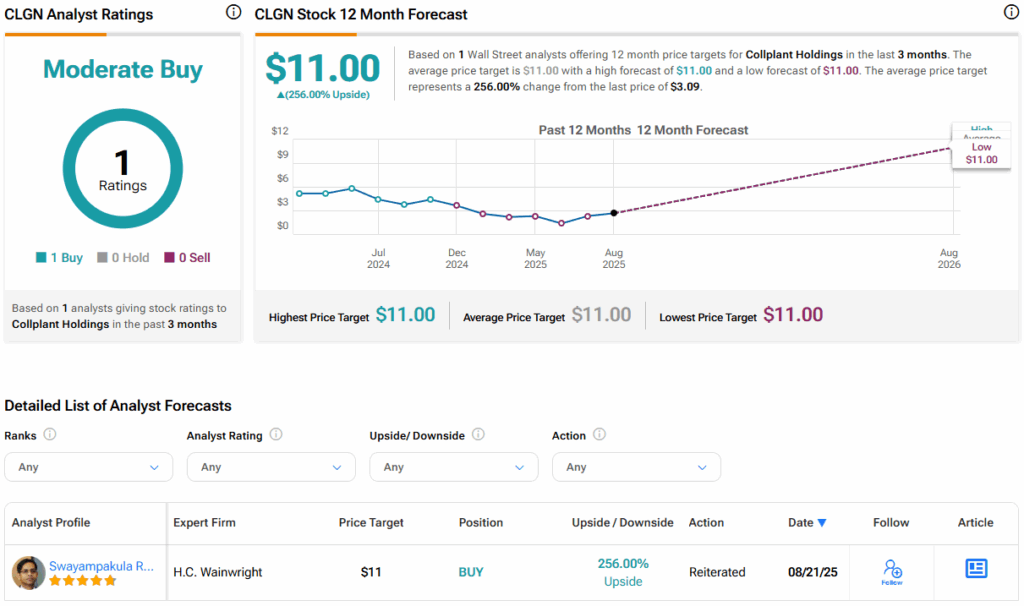
Task: Click the analyst's profile photo
Action: pos(28,573)
